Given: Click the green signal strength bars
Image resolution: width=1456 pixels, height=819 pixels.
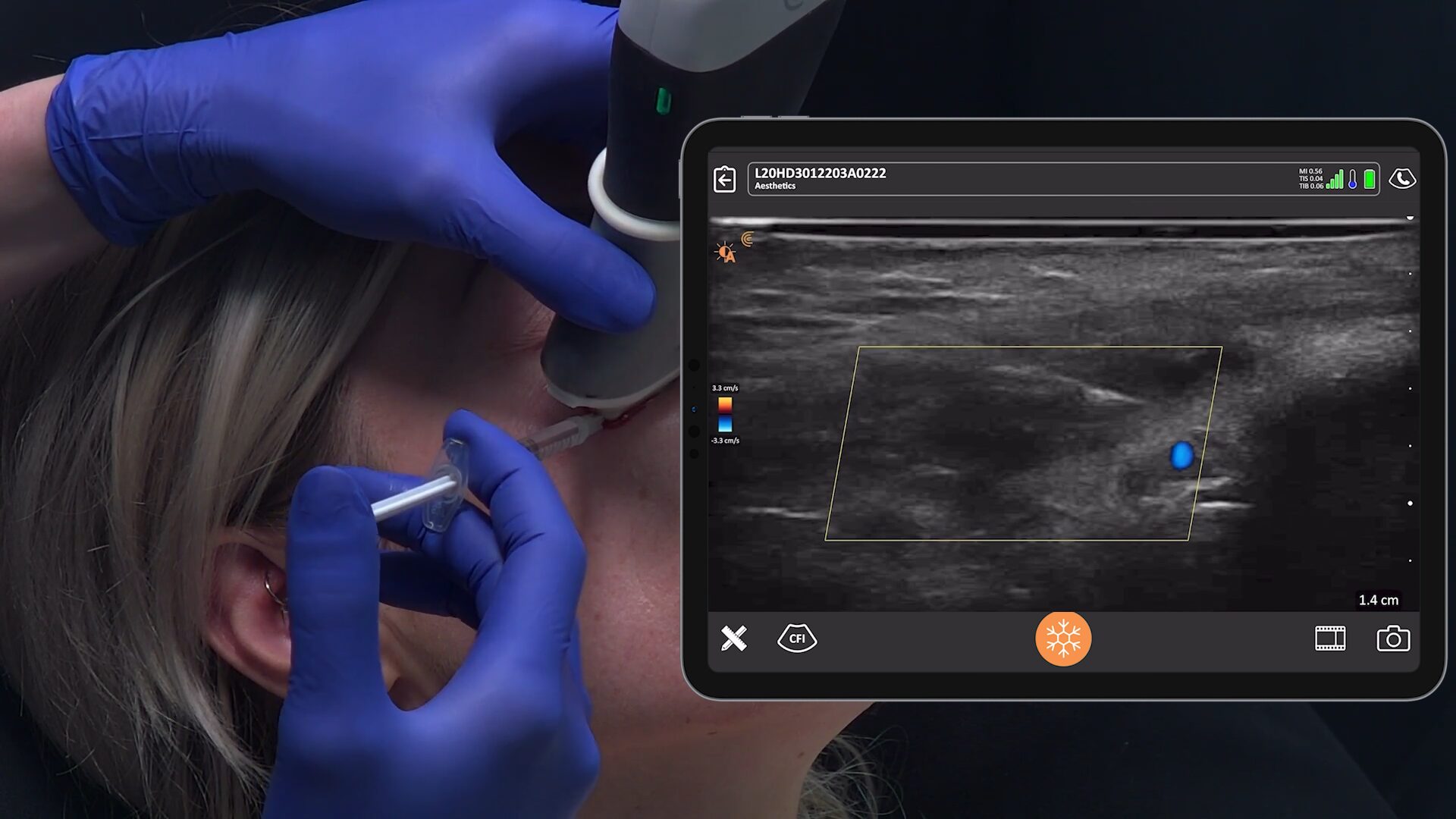Looking at the screenshot, I should [1335, 180].
